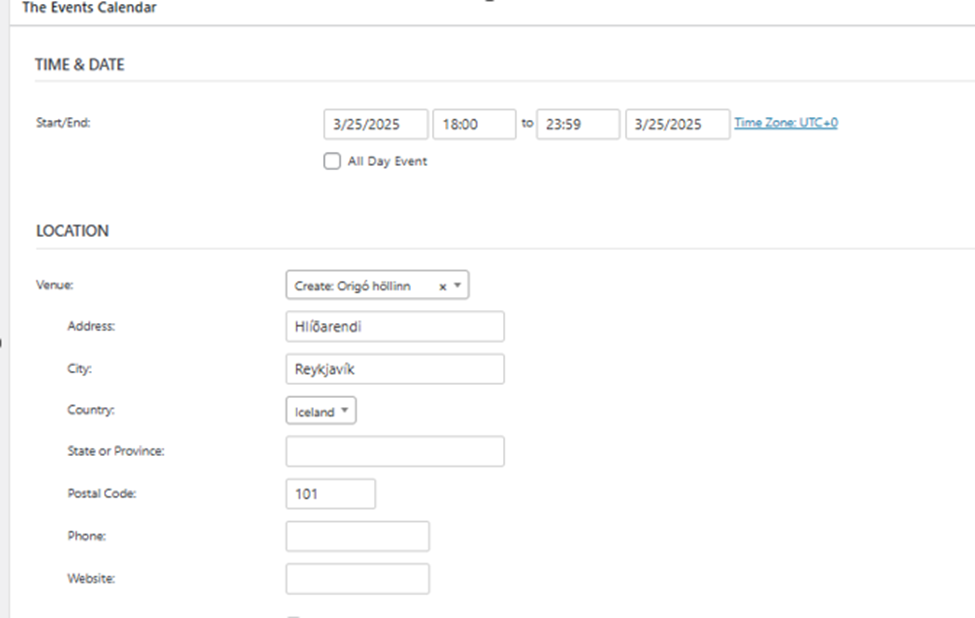Click the end date field after 23:59

[677, 125]
